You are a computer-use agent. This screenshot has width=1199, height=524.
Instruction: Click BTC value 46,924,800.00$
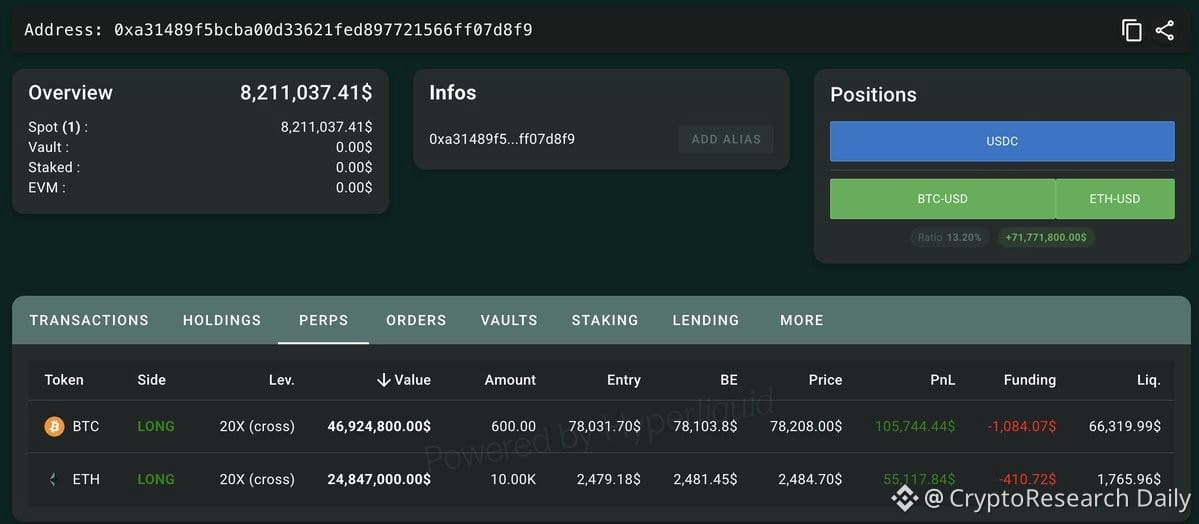[x=379, y=426]
